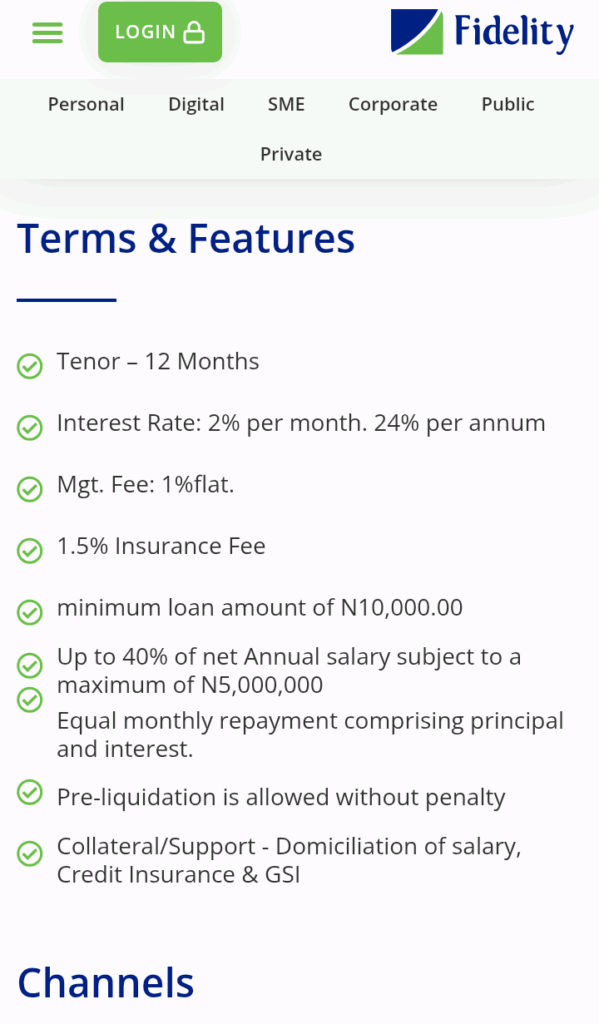Image resolution: width=599 pixels, height=1024 pixels.
Task: Click check icon beside Mgt. Fee
Action: pos(29,489)
